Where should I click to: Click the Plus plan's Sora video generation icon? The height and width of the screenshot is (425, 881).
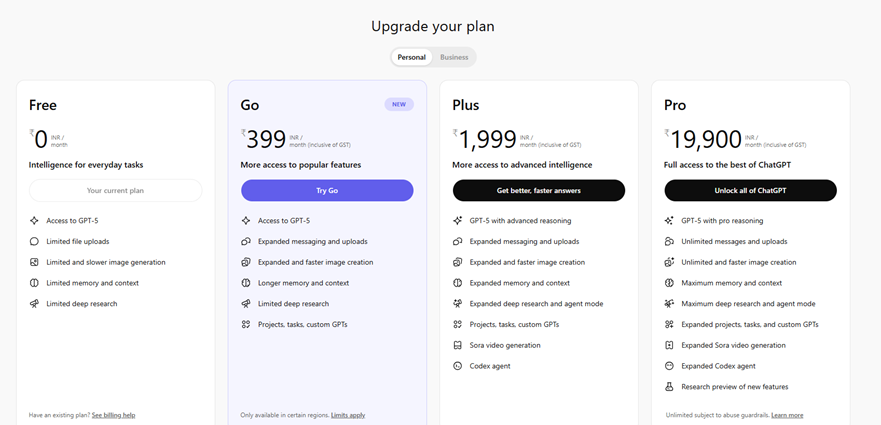458,345
